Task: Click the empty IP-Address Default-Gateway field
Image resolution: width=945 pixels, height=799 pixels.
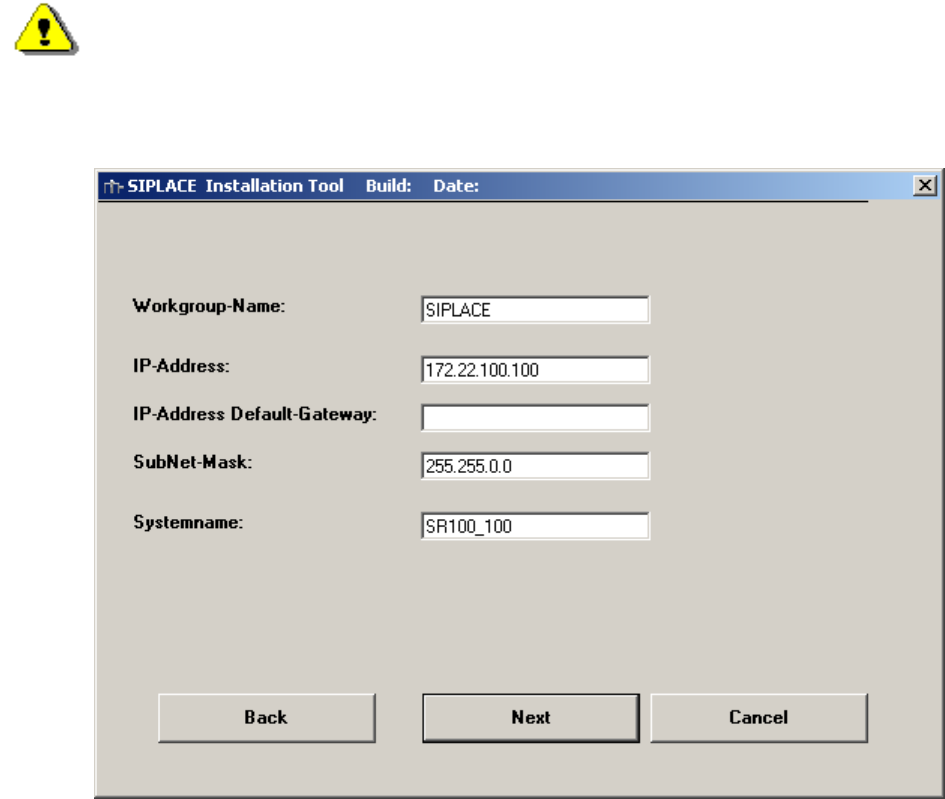Action: coord(535,418)
